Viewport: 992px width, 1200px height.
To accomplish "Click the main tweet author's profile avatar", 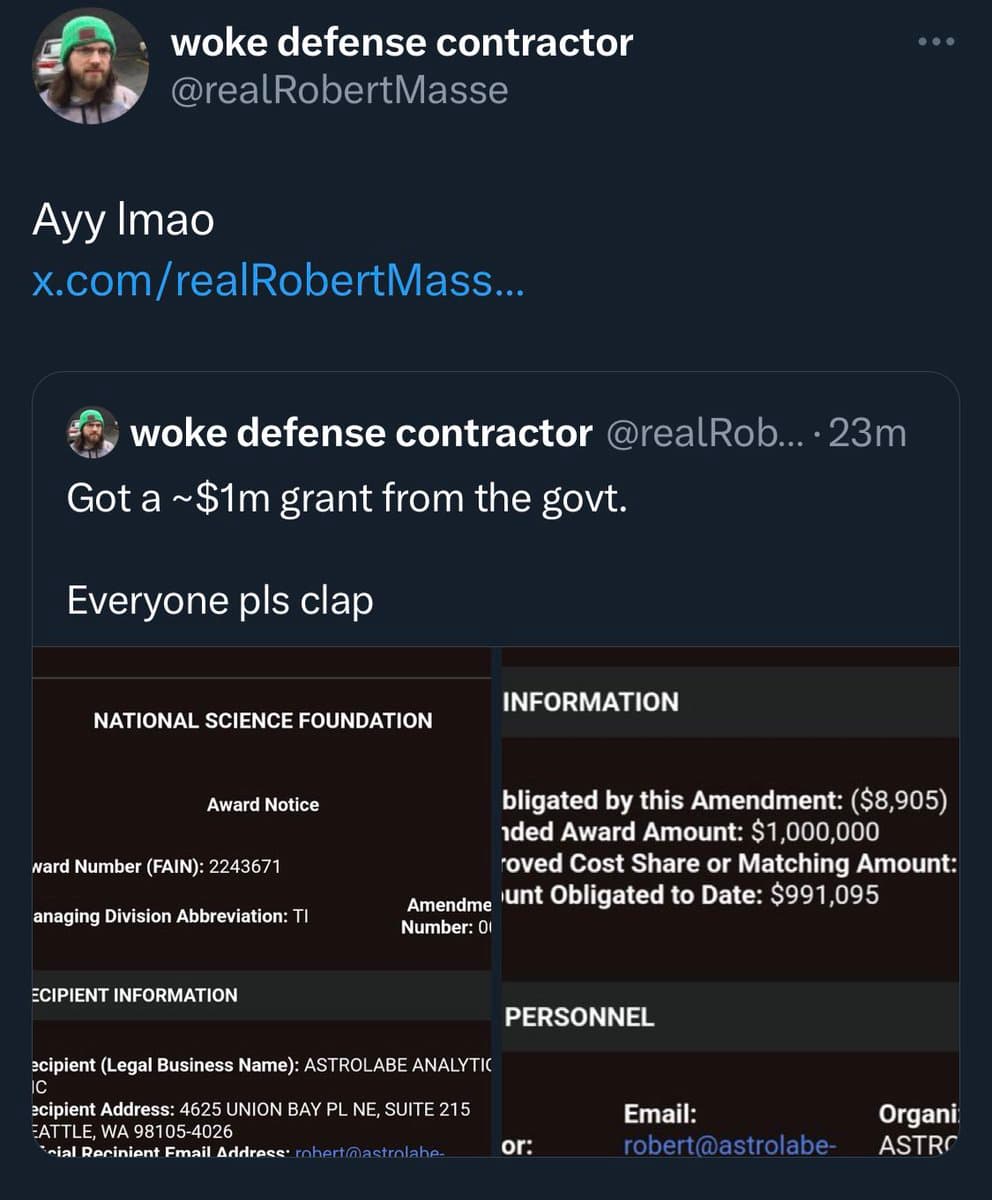I will tap(91, 67).
